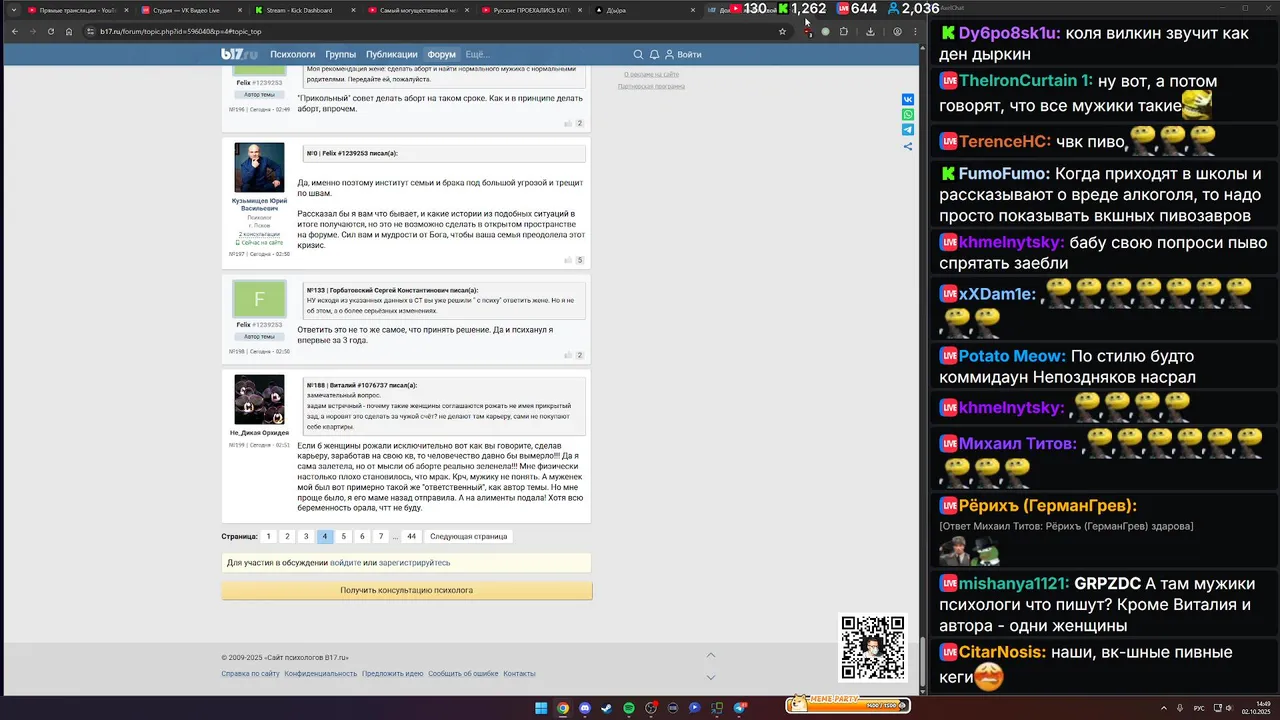Go to page 1 of topic
Image resolution: width=1280 pixels, height=720 pixels.
point(268,536)
